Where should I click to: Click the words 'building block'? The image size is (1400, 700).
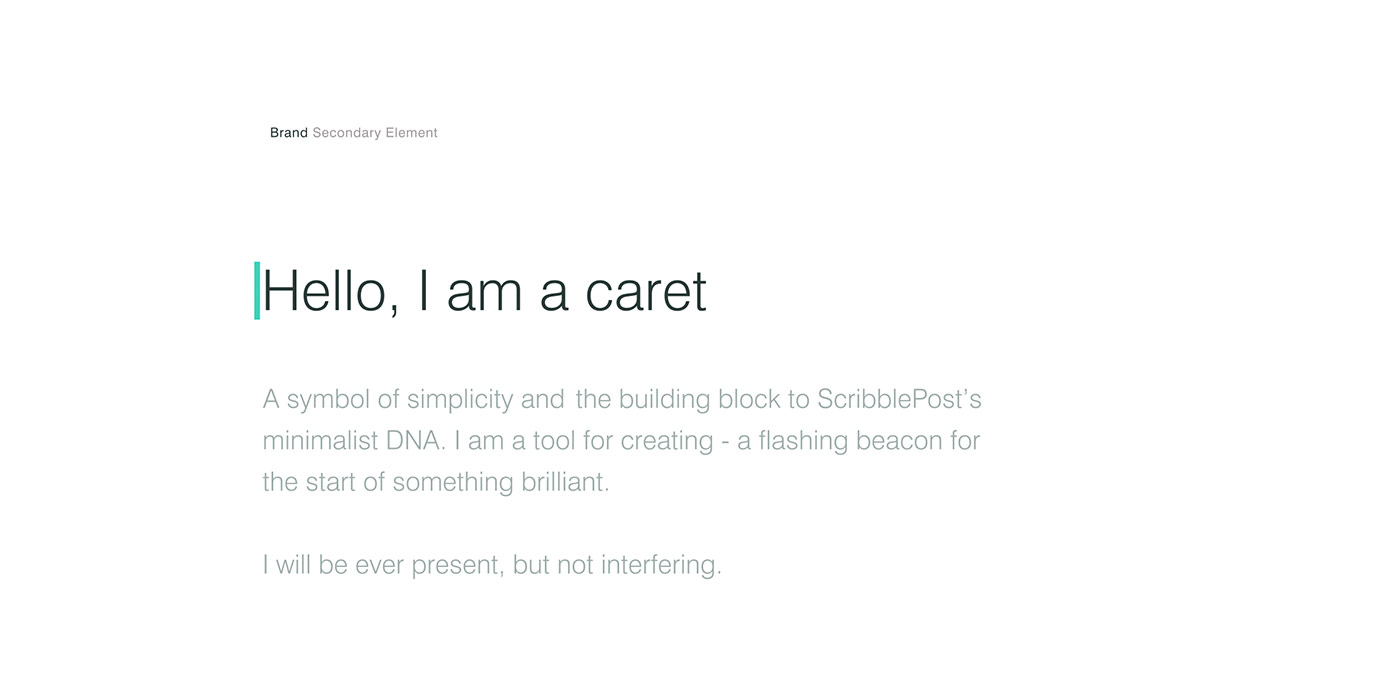[699, 400]
